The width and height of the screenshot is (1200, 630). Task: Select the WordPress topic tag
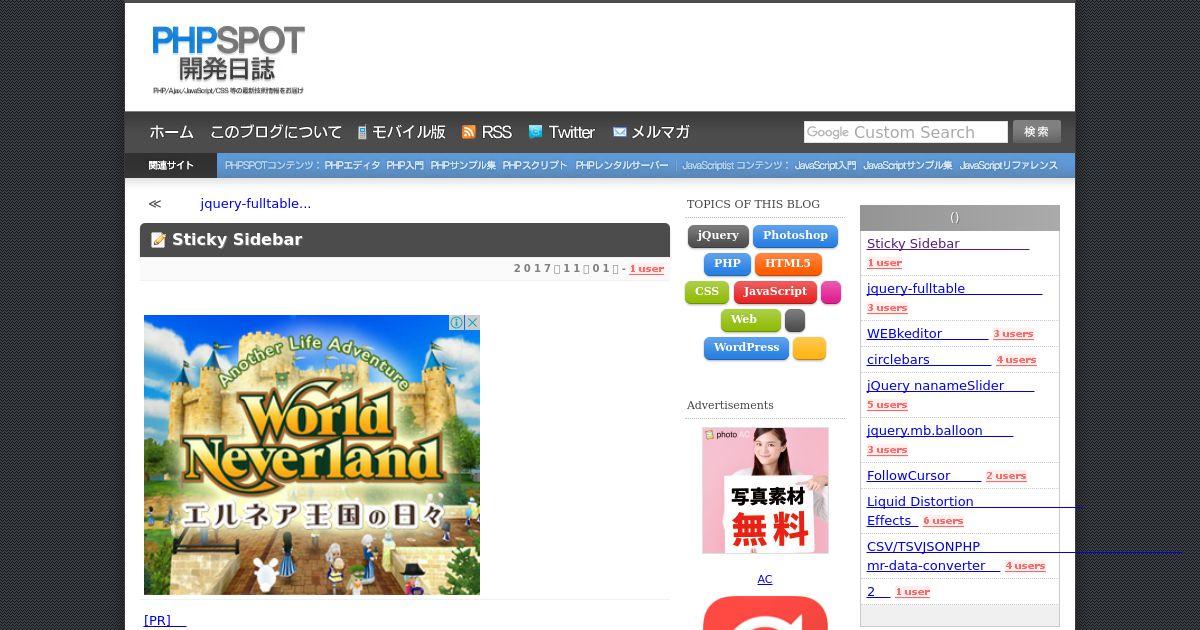(746, 348)
